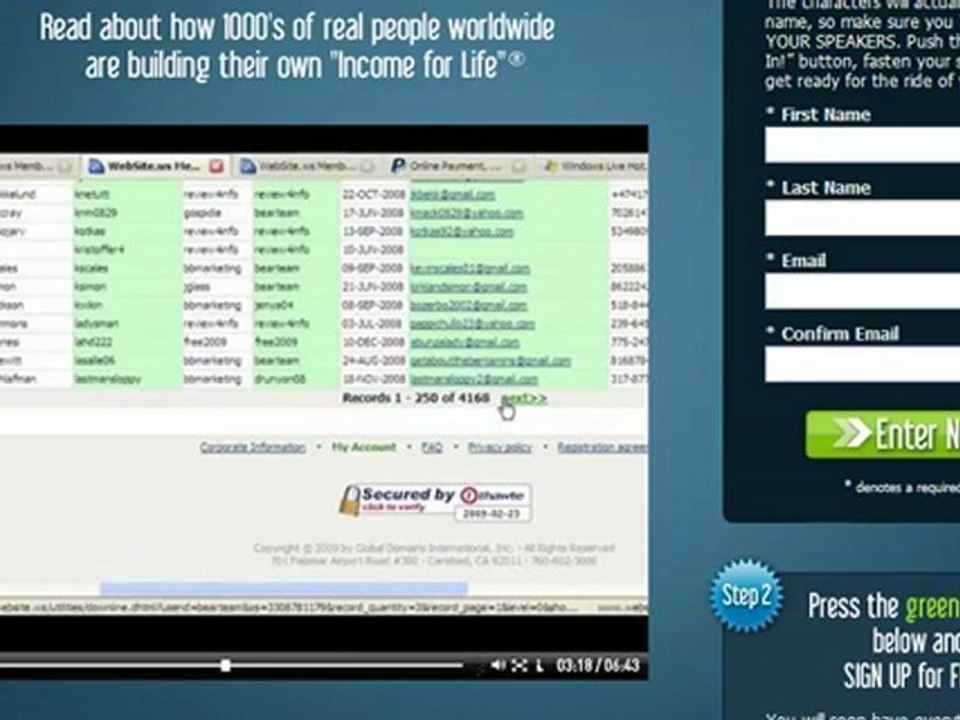Click the date 13-SEP-2008
The height and width of the screenshot is (720, 960).
tap(373, 231)
